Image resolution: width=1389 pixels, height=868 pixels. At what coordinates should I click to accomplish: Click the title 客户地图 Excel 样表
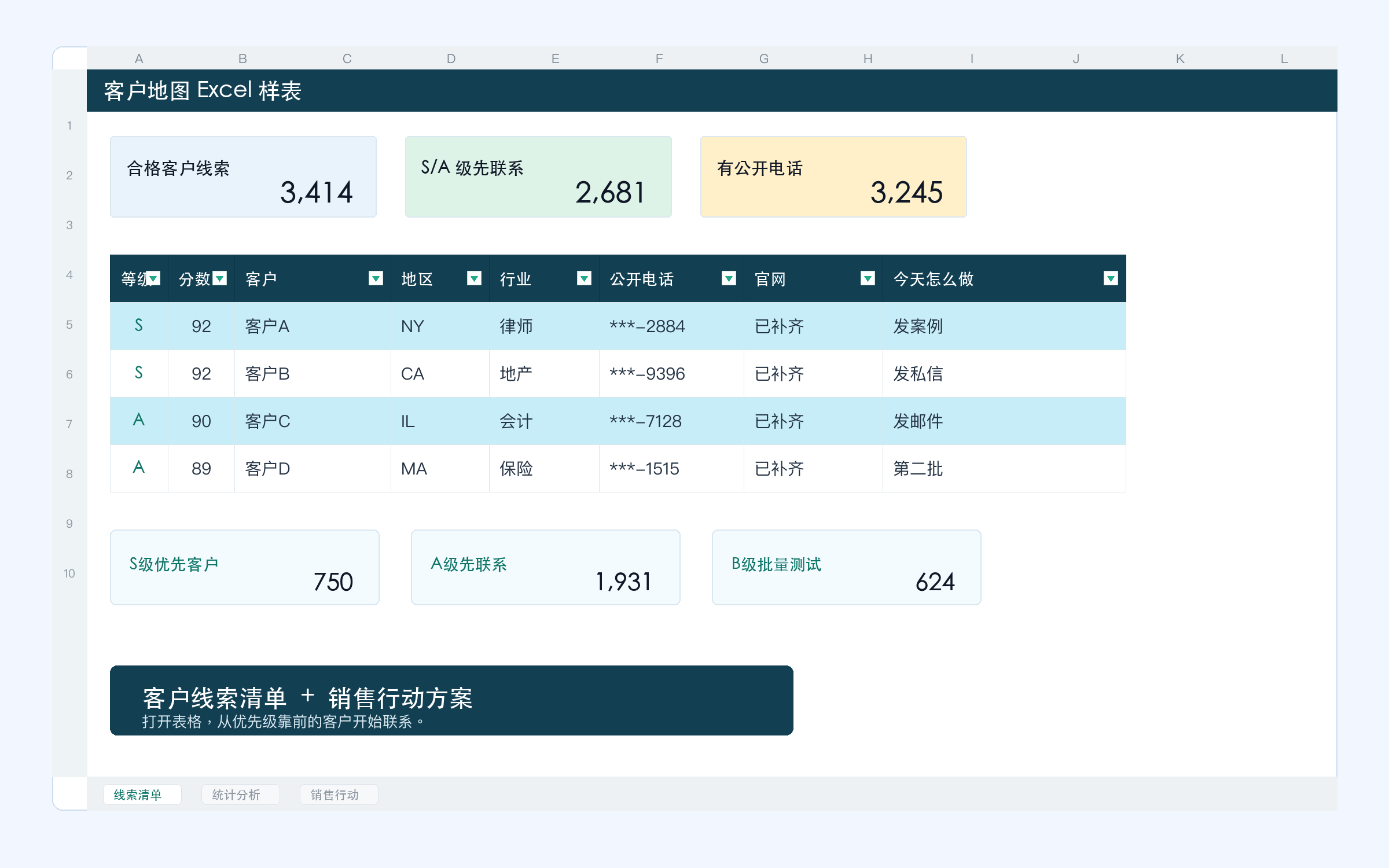[x=203, y=91]
